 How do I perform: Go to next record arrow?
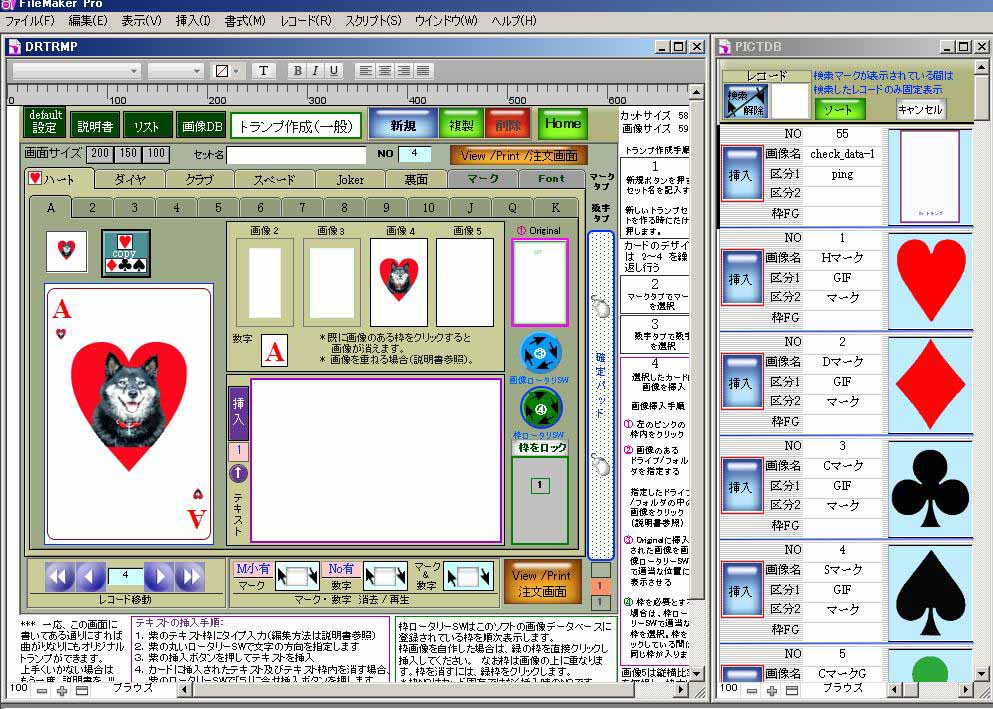coord(158,576)
